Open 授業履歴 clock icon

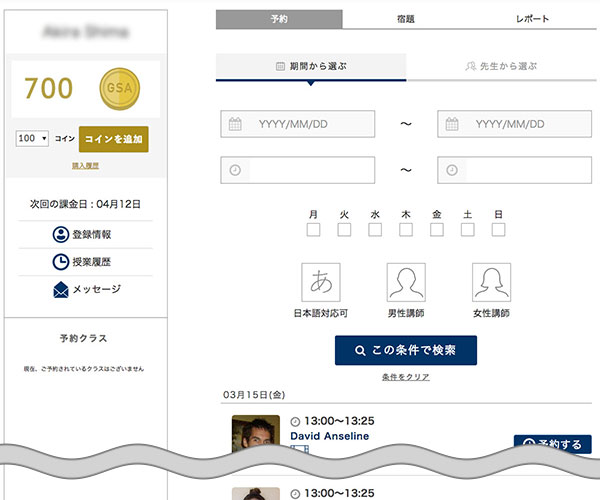(x=59, y=262)
